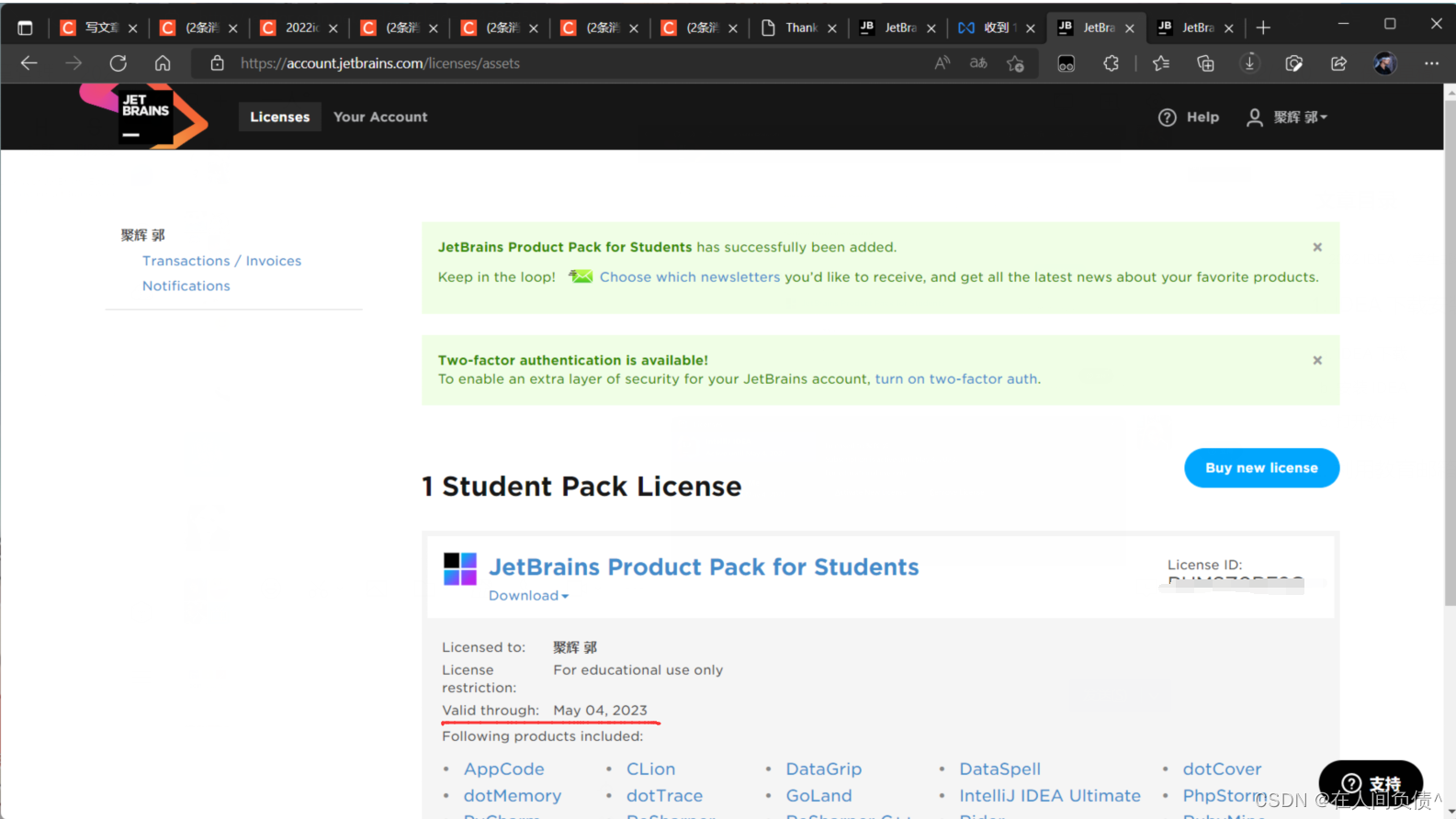Click the product pack colored squares icon
Image resolution: width=1456 pixels, height=819 pixels.
459,569
